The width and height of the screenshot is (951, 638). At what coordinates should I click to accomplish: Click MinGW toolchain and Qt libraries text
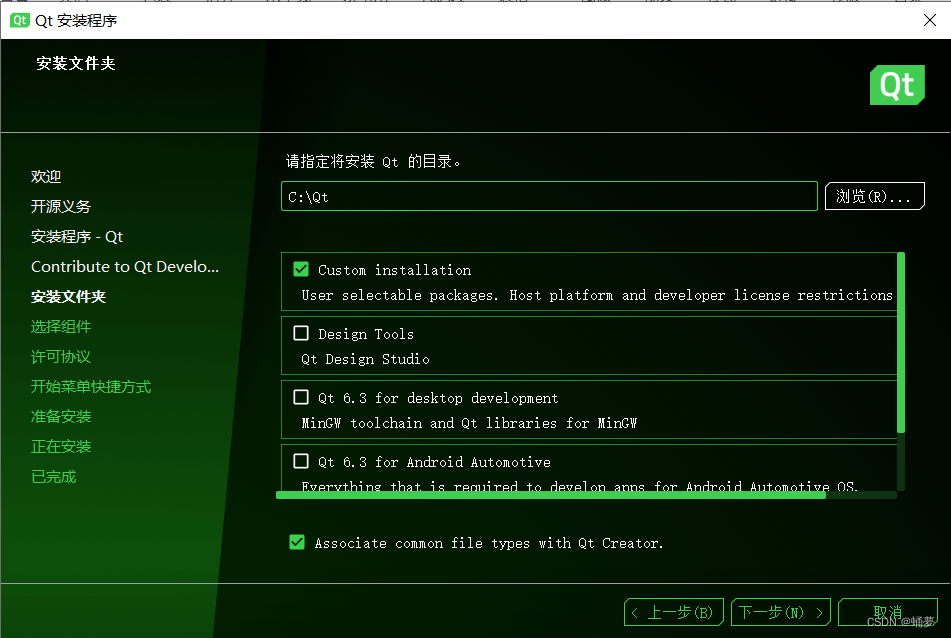pyautogui.click(x=469, y=423)
